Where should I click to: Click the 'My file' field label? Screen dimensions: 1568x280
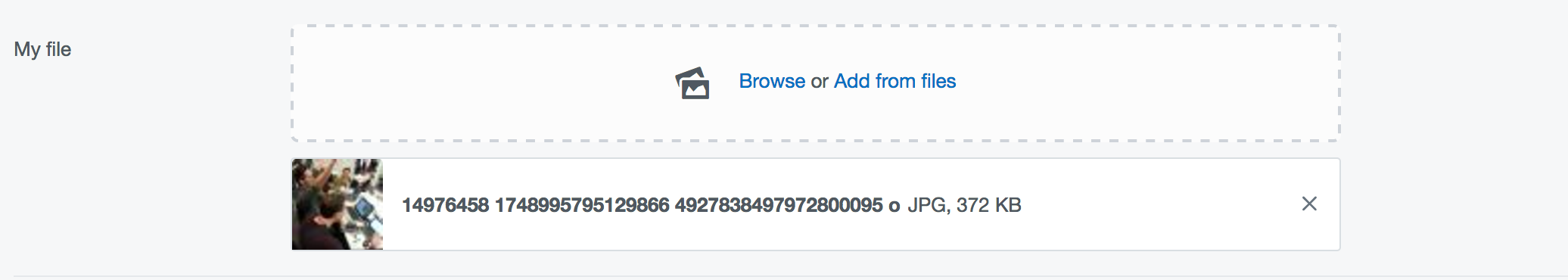click(x=42, y=49)
